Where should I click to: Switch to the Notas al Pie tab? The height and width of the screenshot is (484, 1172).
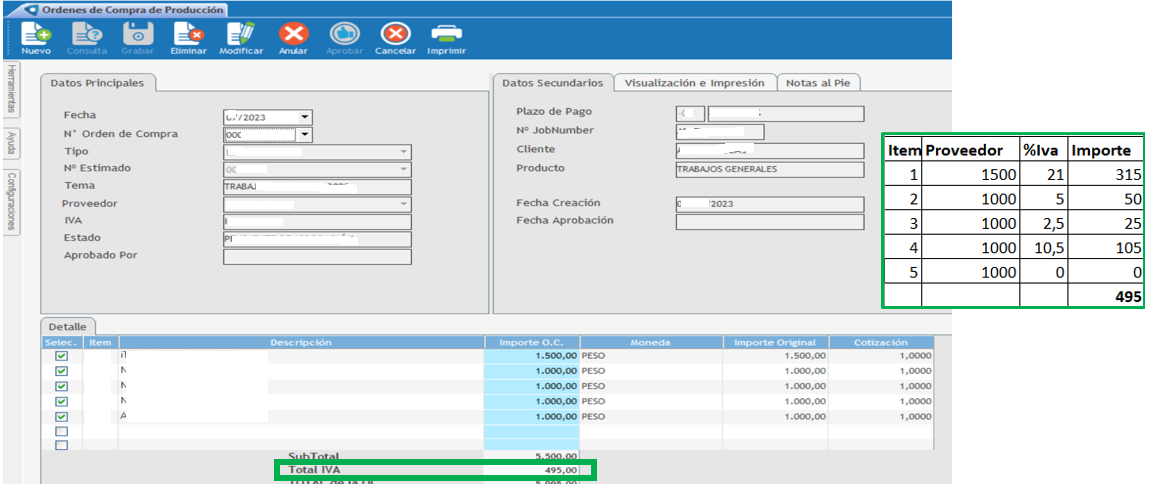[819, 83]
